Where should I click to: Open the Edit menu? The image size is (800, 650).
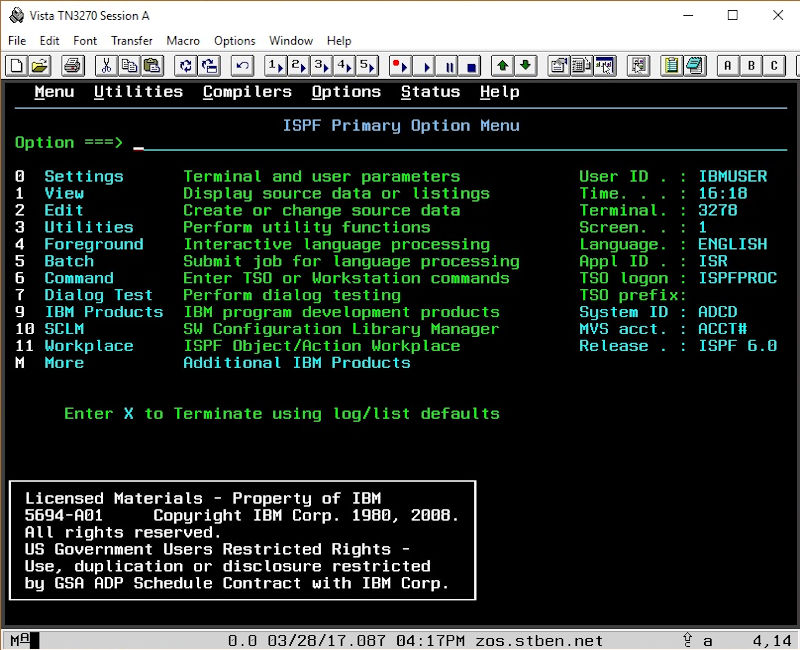coord(49,40)
